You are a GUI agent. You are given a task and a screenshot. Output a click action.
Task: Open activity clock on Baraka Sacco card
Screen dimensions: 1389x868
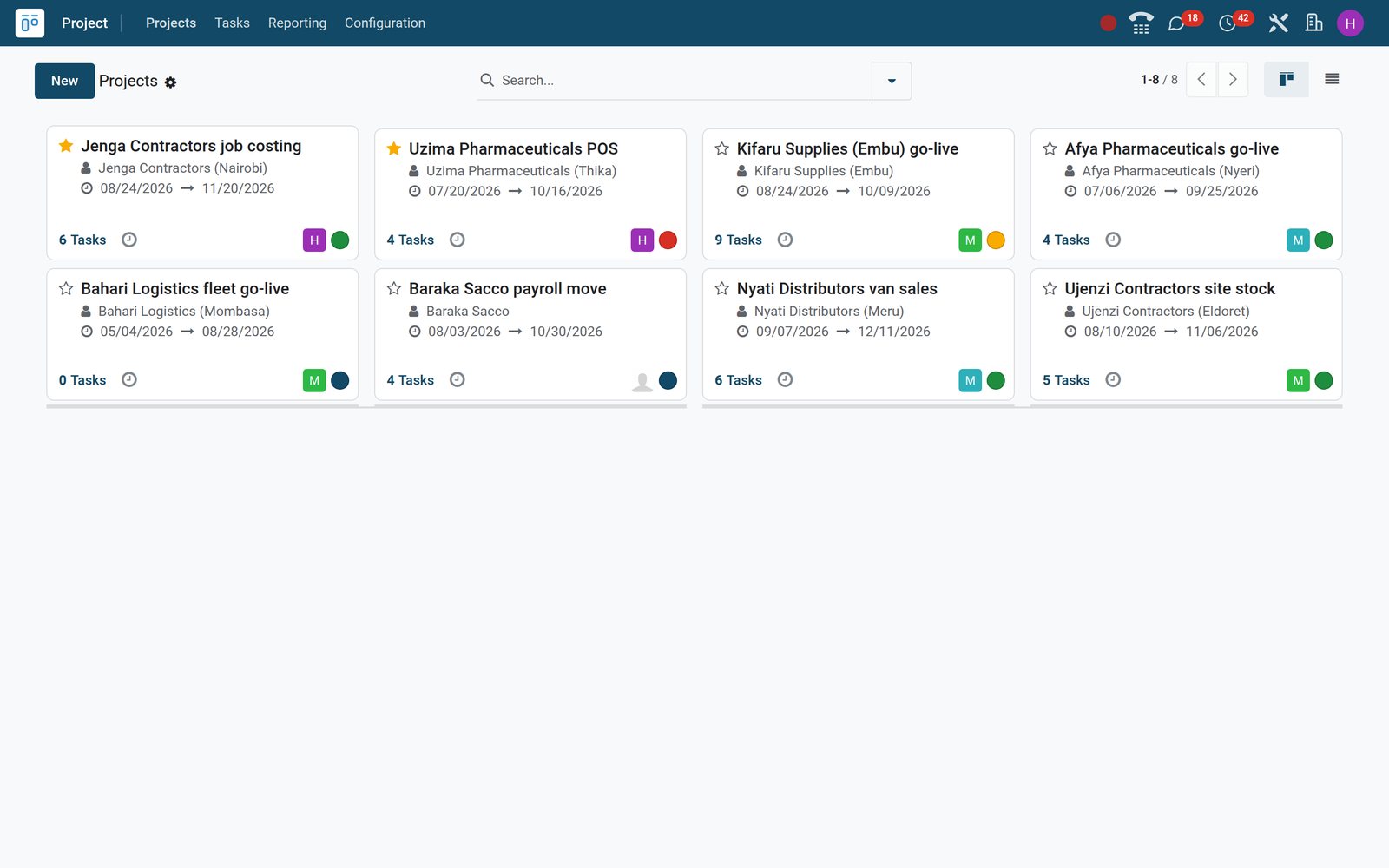click(x=458, y=379)
